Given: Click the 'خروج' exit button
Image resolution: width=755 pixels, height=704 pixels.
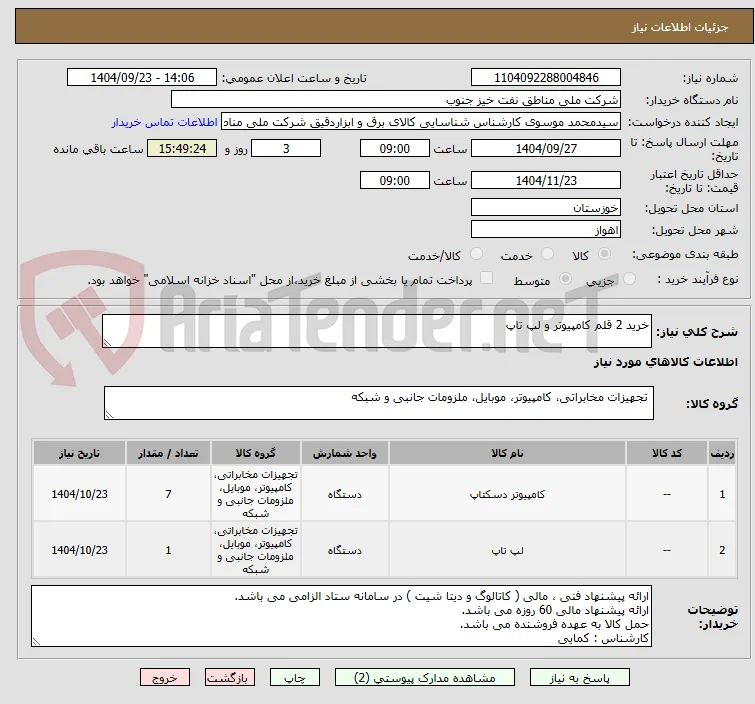Looking at the screenshot, I should [x=165, y=678].
